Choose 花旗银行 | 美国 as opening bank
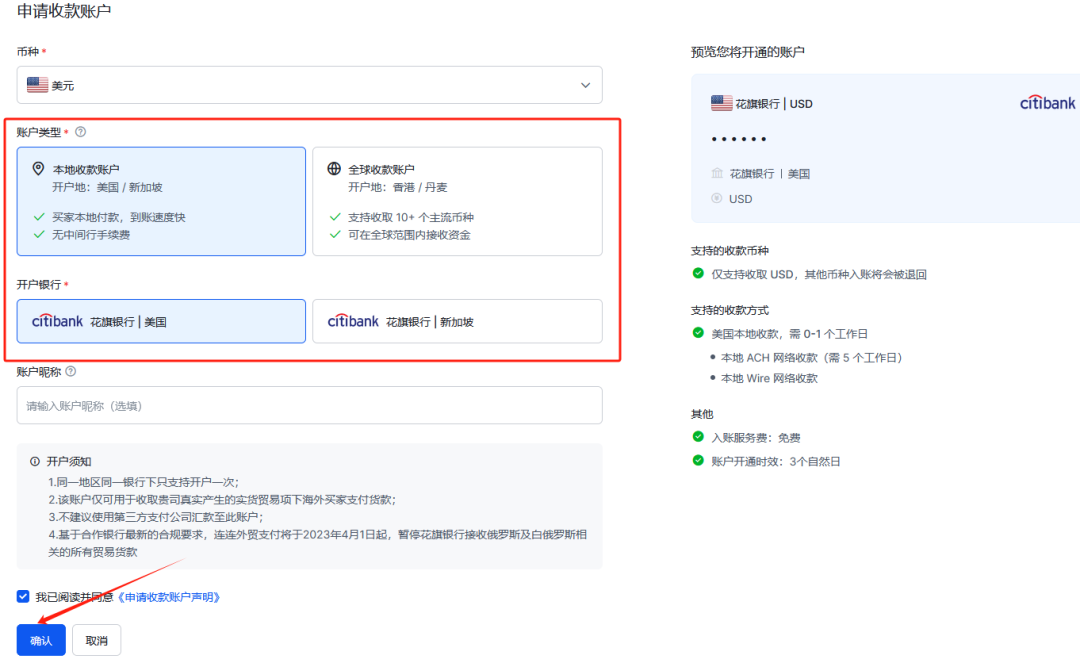Image resolution: width=1080 pixels, height=659 pixels. coord(161,321)
